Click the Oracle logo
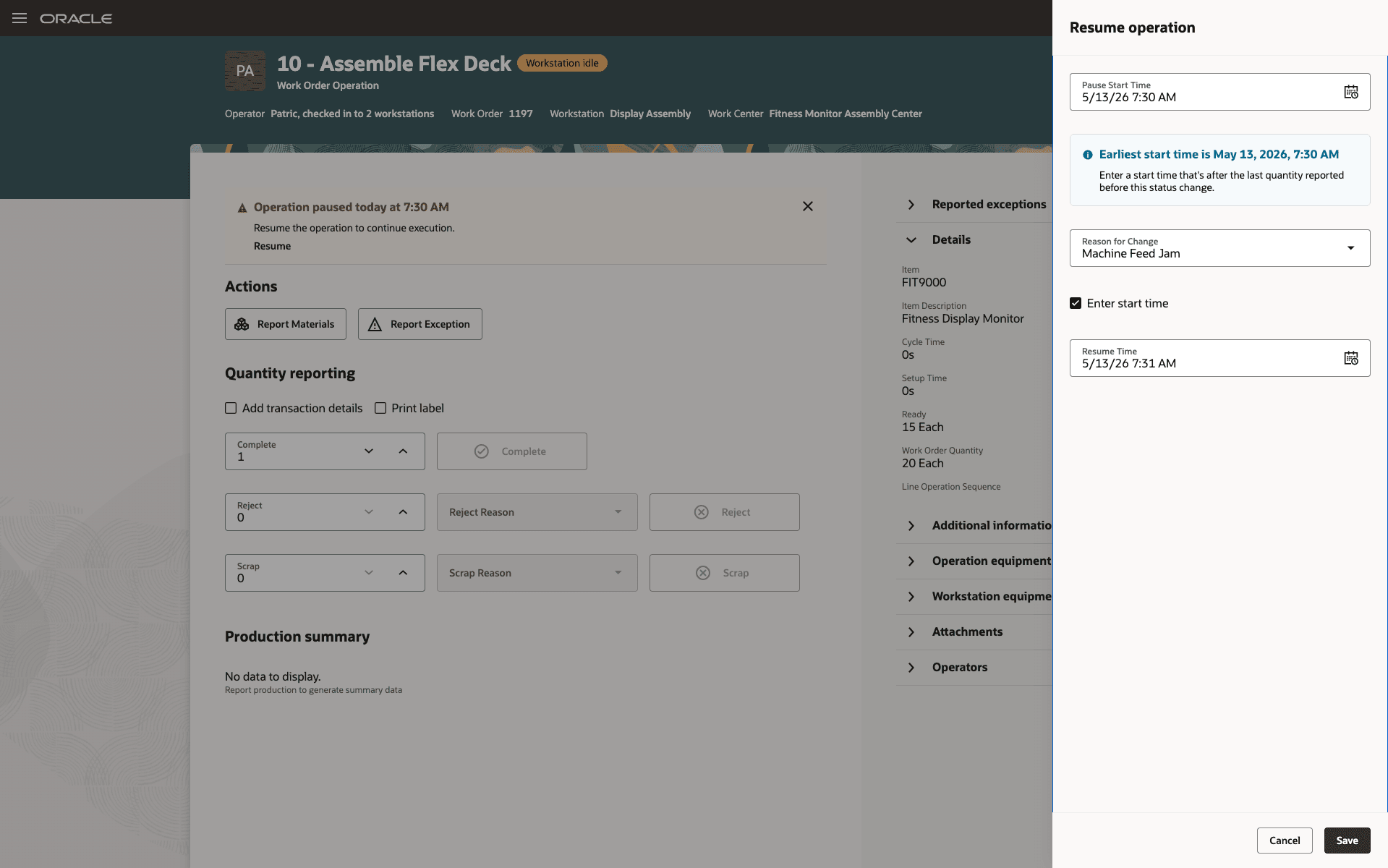Screen dimensions: 1388x868 click(x=76, y=19)
